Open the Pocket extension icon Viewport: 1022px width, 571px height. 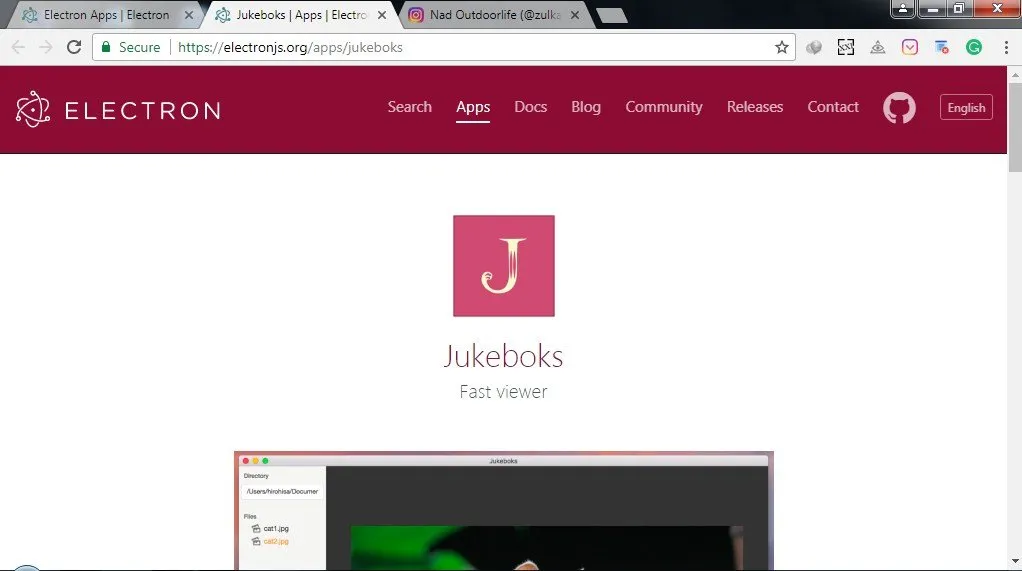(x=910, y=47)
